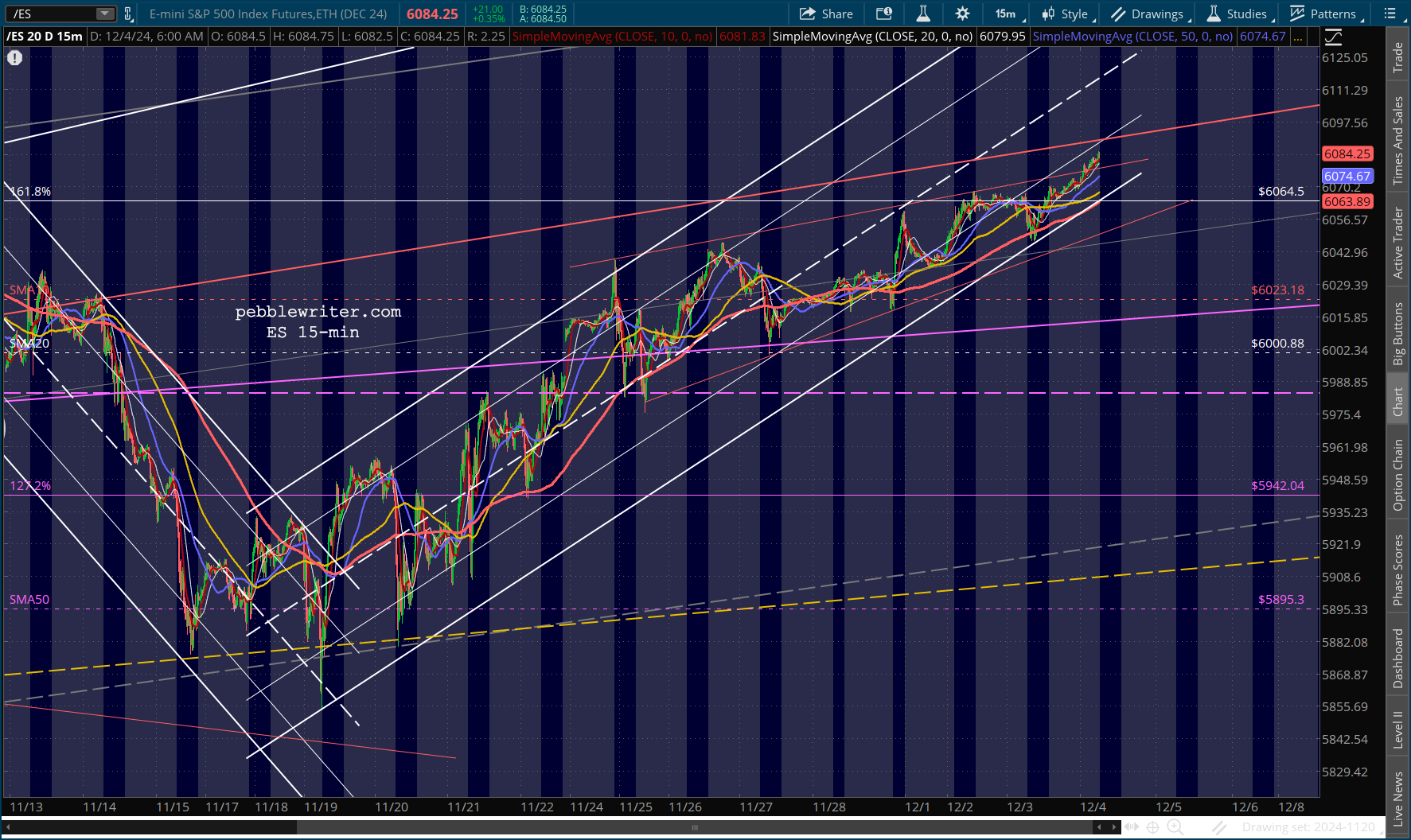Expand the ellipsis for more studies
Image resolution: width=1411 pixels, height=840 pixels.
1298,37
